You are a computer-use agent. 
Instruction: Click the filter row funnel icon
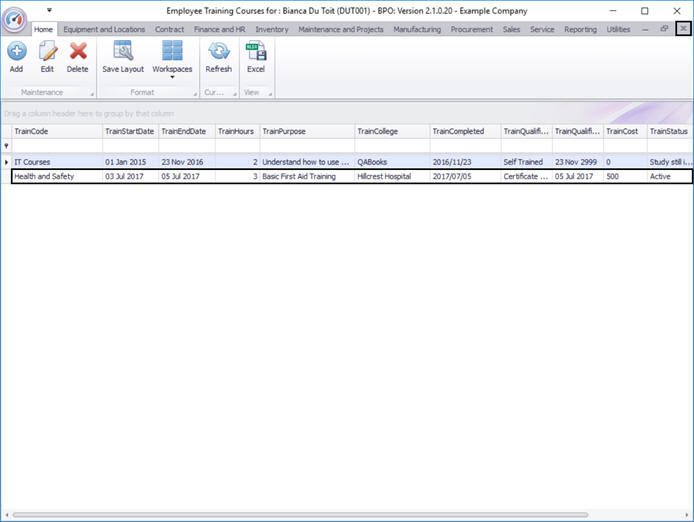tap(6, 146)
